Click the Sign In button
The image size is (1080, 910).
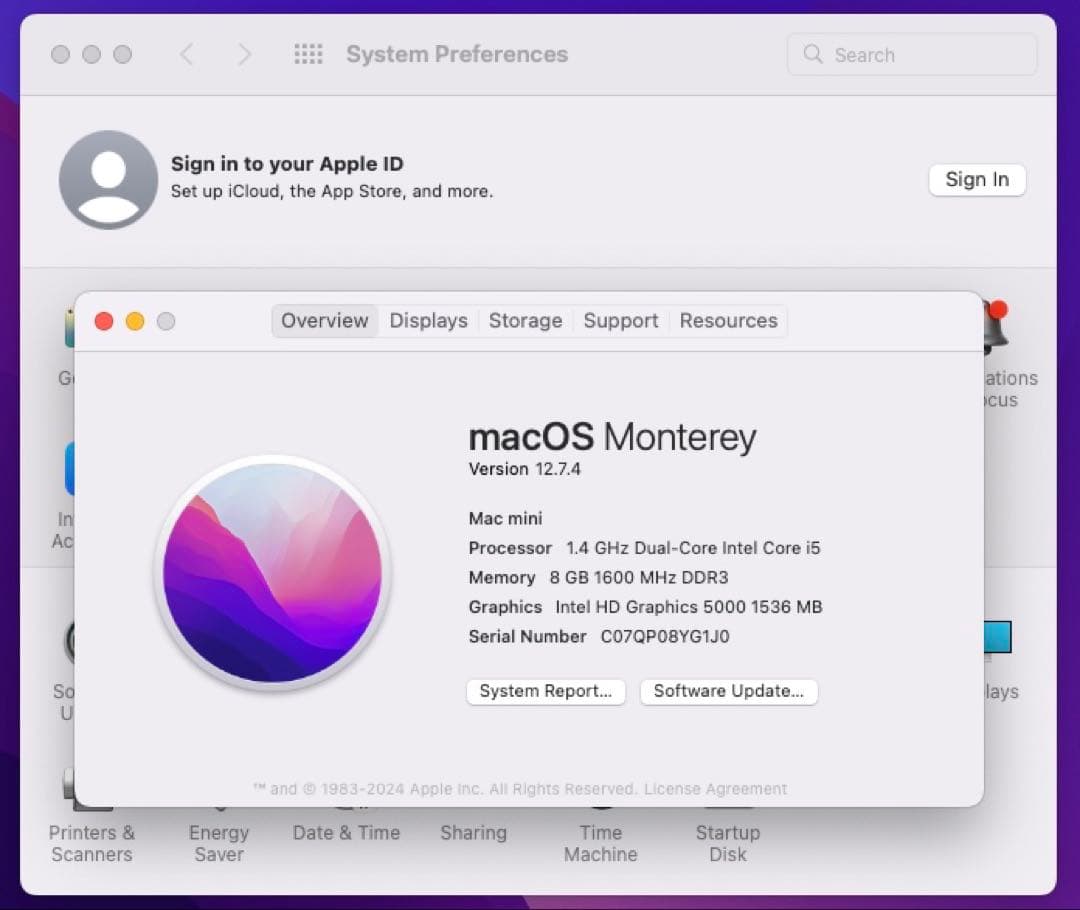click(977, 180)
